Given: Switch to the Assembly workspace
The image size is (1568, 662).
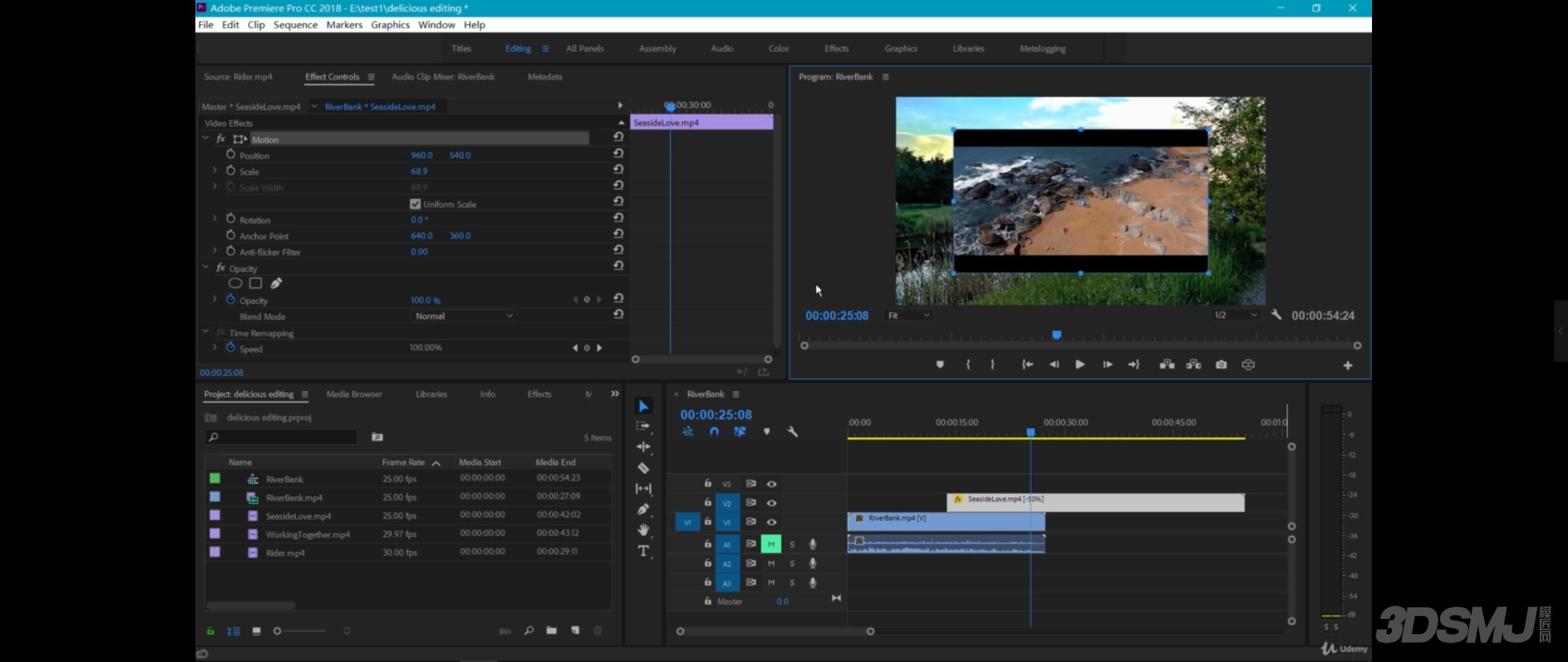Looking at the screenshot, I should click(657, 48).
